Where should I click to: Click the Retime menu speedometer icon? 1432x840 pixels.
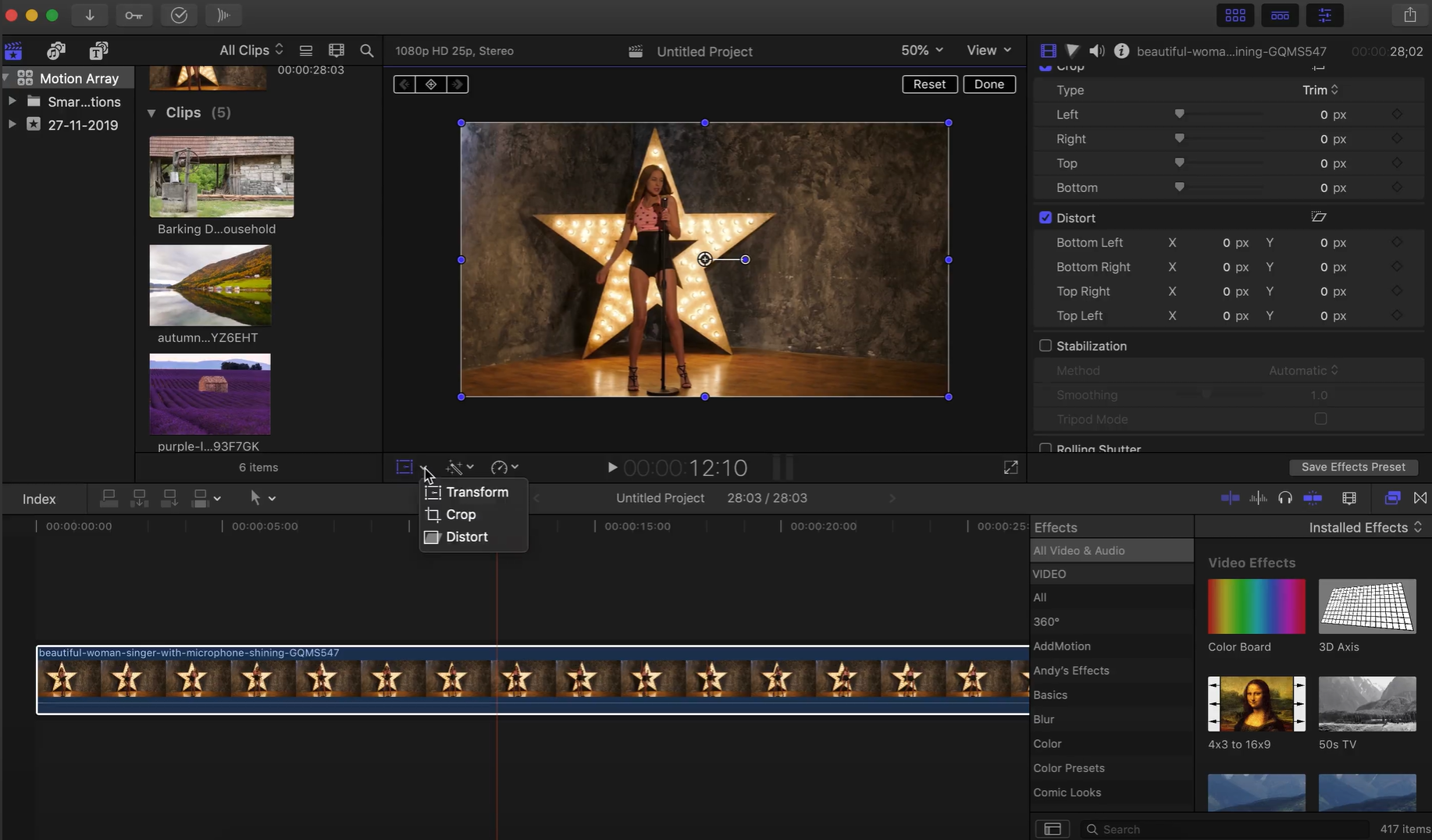[x=500, y=468]
